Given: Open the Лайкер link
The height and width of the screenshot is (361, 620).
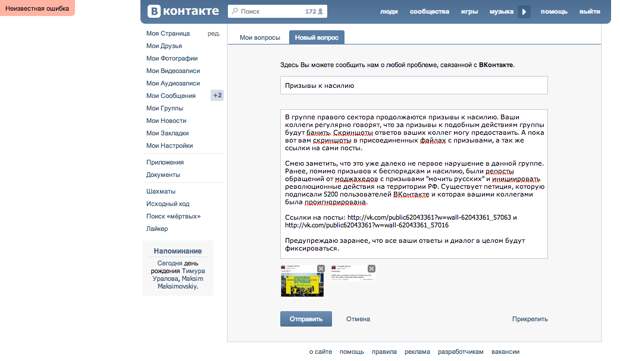Looking at the screenshot, I should point(157,229).
